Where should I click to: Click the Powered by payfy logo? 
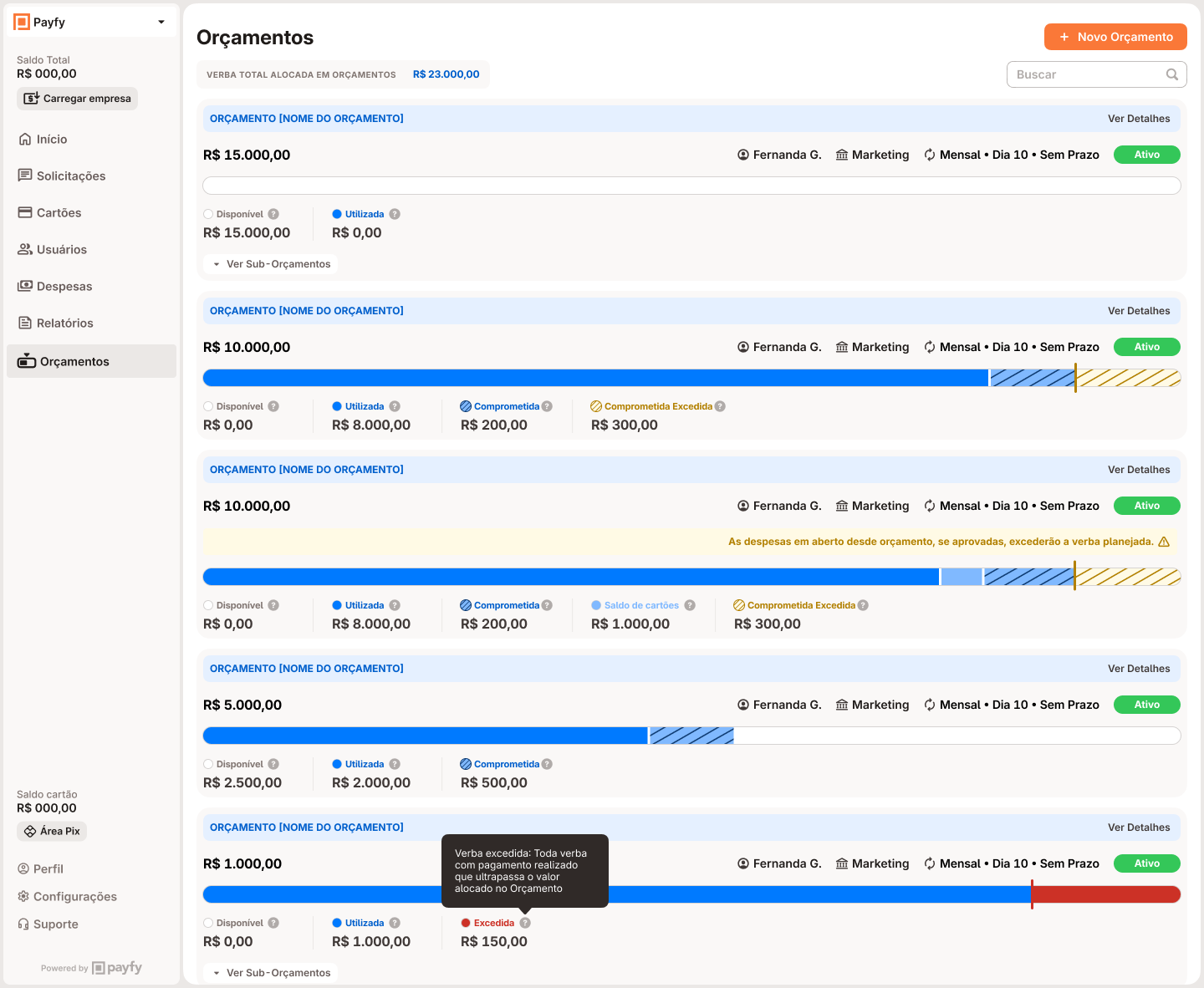click(x=116, y=968)
